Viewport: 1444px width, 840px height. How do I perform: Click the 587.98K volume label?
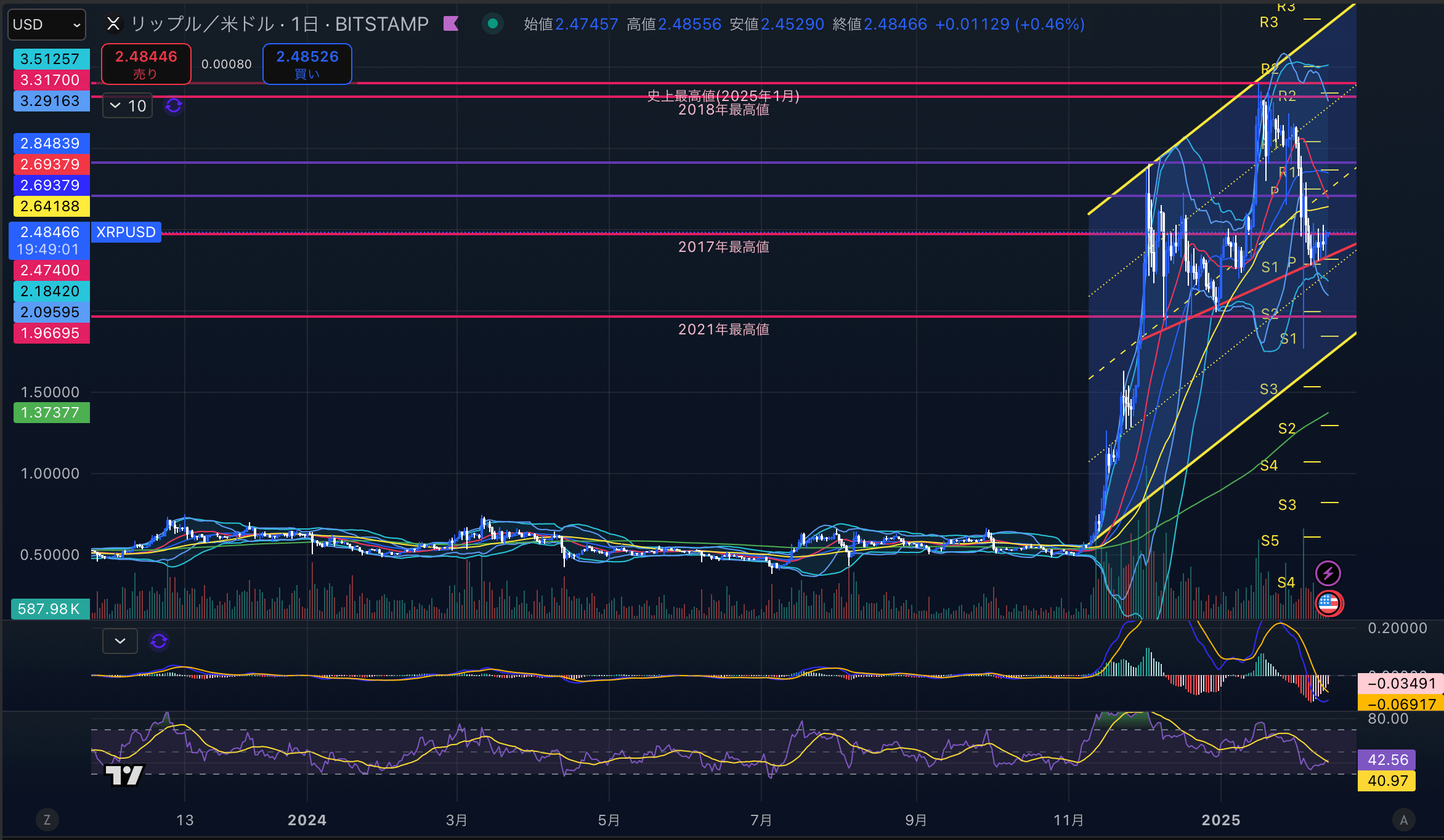coord(51,609)
